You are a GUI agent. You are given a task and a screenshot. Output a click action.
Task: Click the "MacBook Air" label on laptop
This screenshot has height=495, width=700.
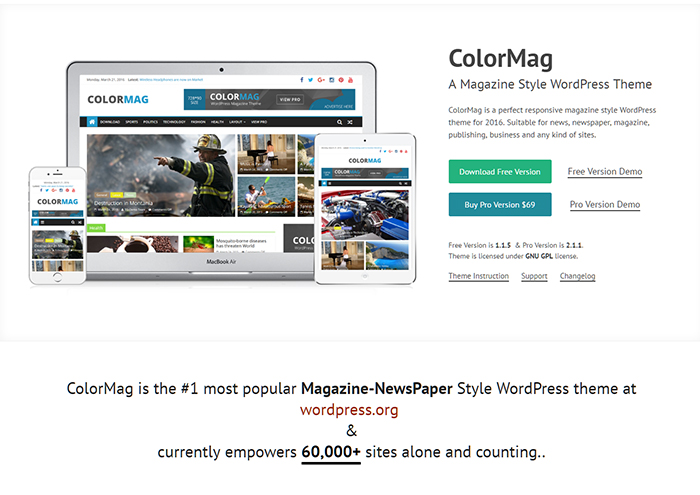[221, 262]
